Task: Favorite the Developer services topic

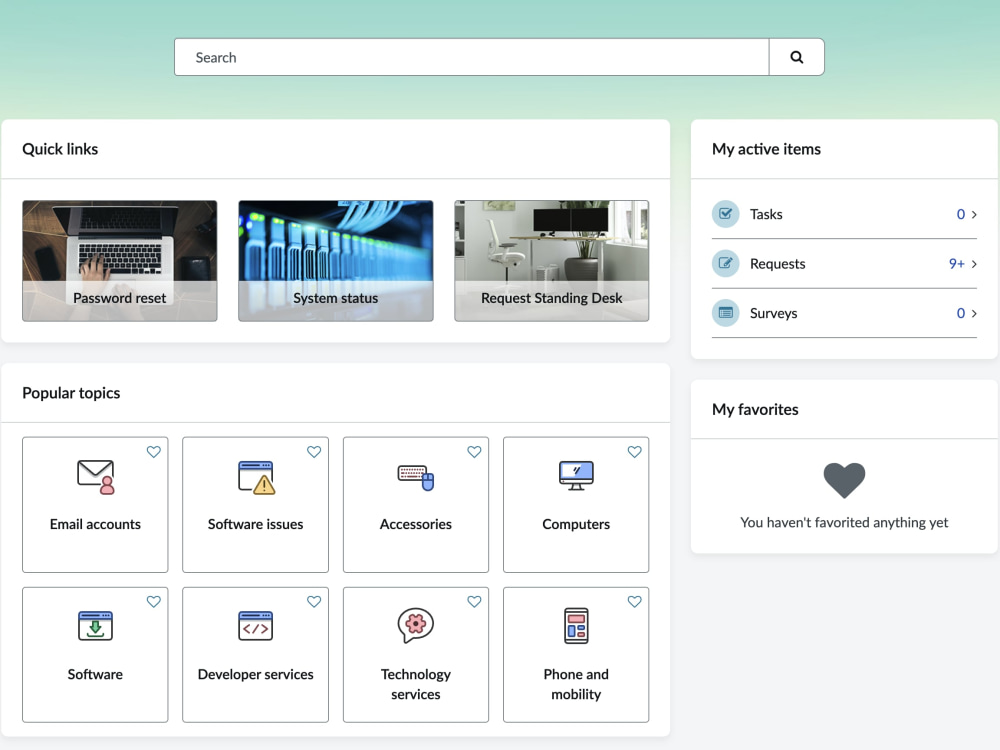Action: (x=314, y=601)
